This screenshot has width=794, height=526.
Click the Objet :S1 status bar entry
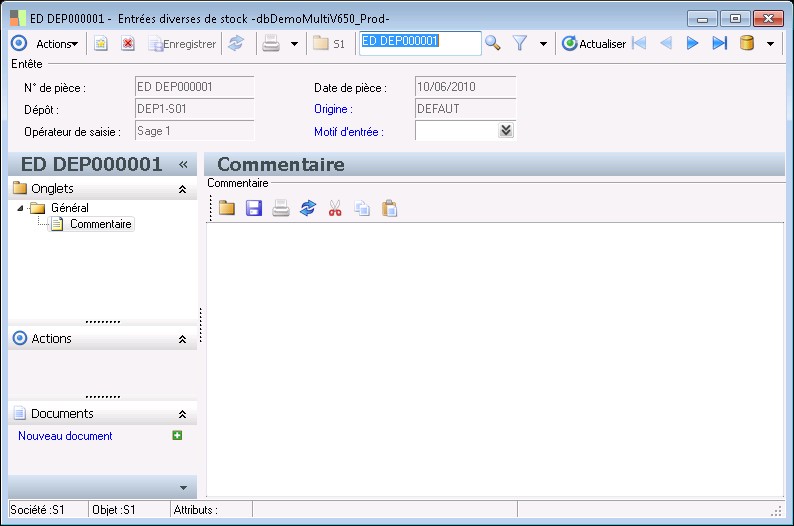[129, 510]
